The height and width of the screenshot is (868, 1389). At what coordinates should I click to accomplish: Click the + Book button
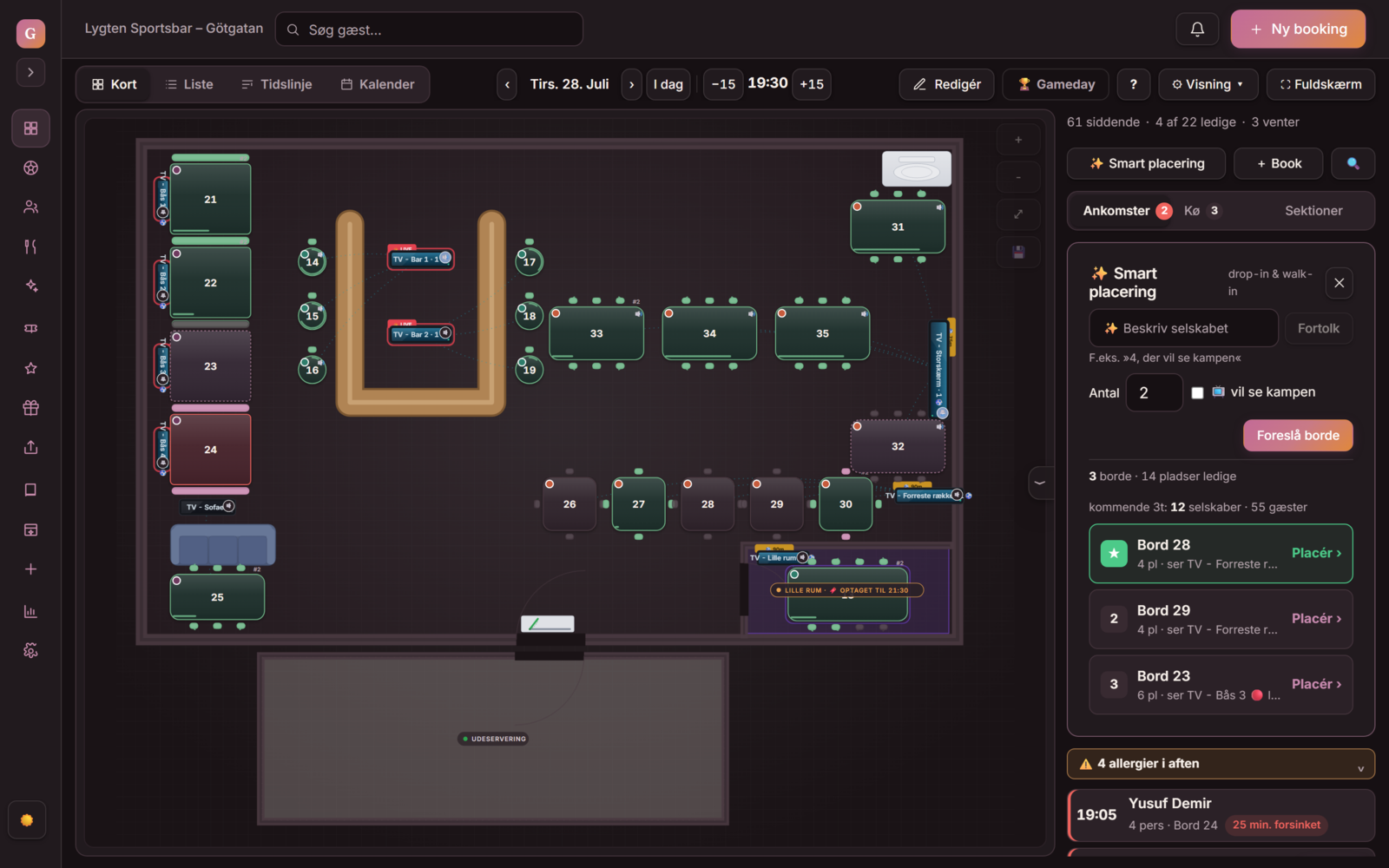point(1279,163)
